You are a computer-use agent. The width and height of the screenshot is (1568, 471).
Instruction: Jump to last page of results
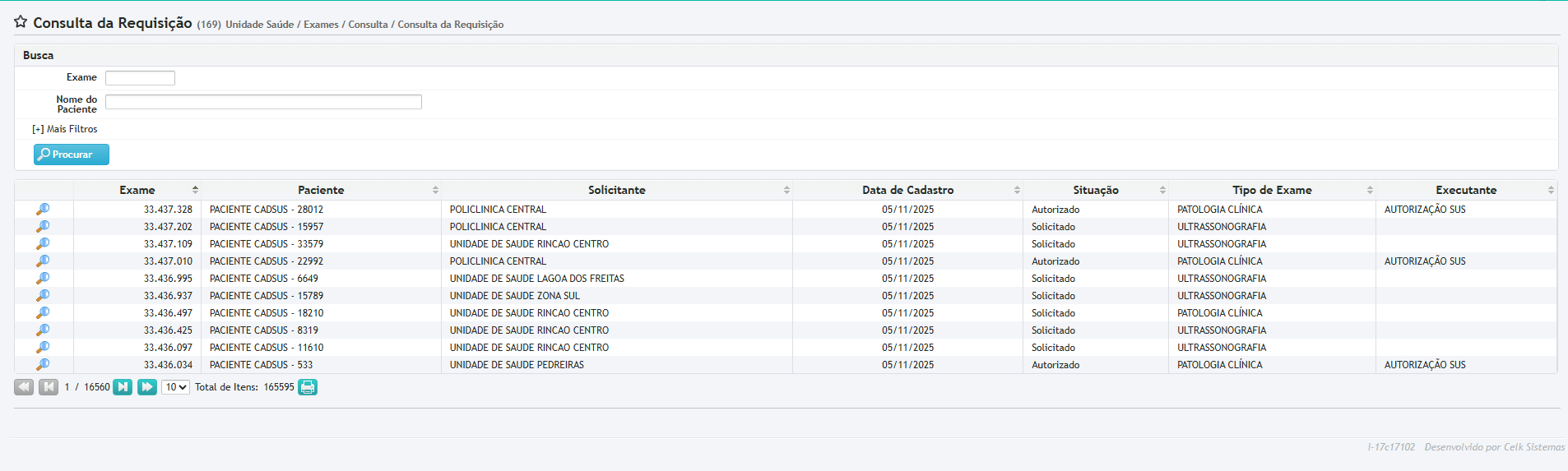(x=147, y=387)
